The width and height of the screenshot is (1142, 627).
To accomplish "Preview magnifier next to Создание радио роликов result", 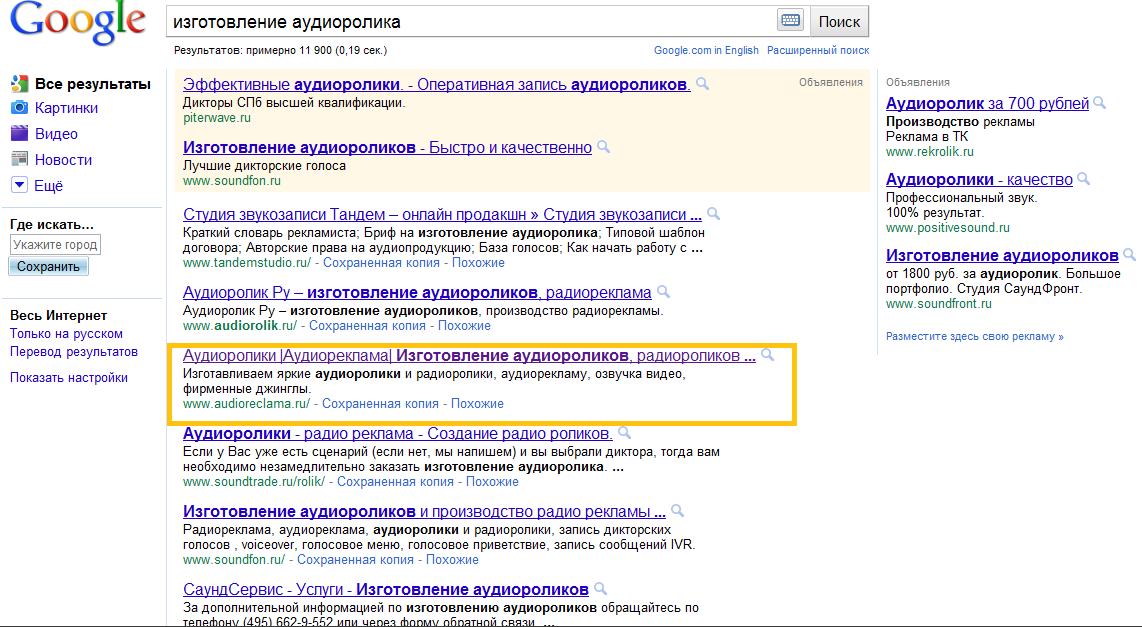I will click(x=623, y=433).
